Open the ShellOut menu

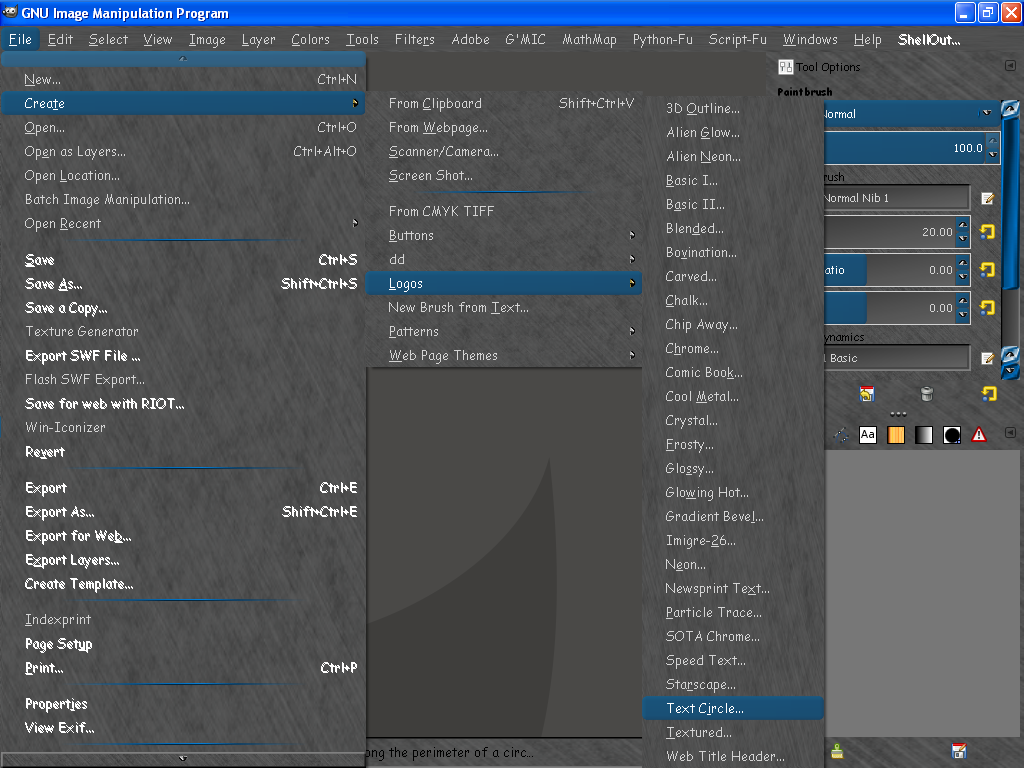929,39
